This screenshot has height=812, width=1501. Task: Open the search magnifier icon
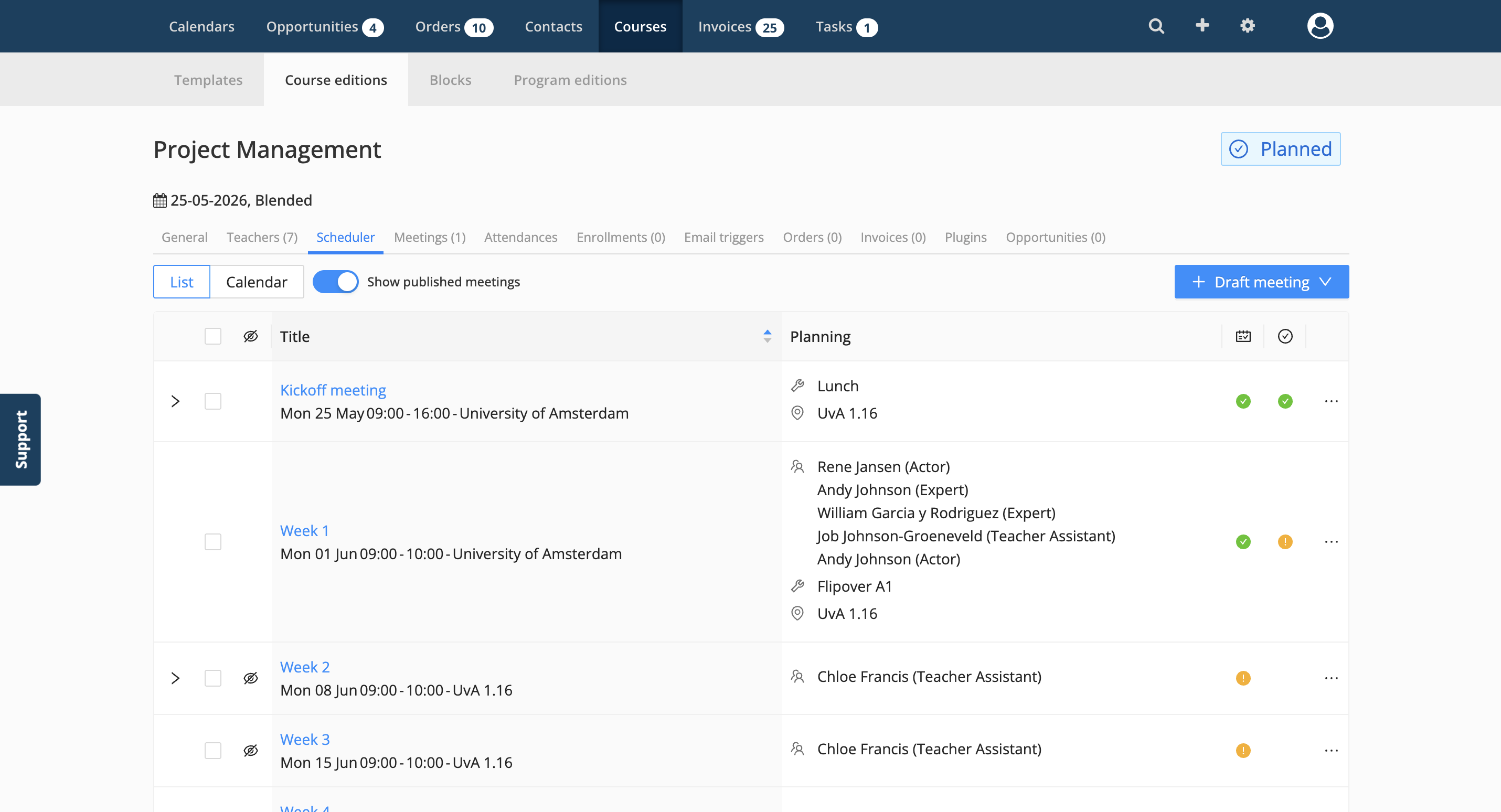pos(1156,26)
